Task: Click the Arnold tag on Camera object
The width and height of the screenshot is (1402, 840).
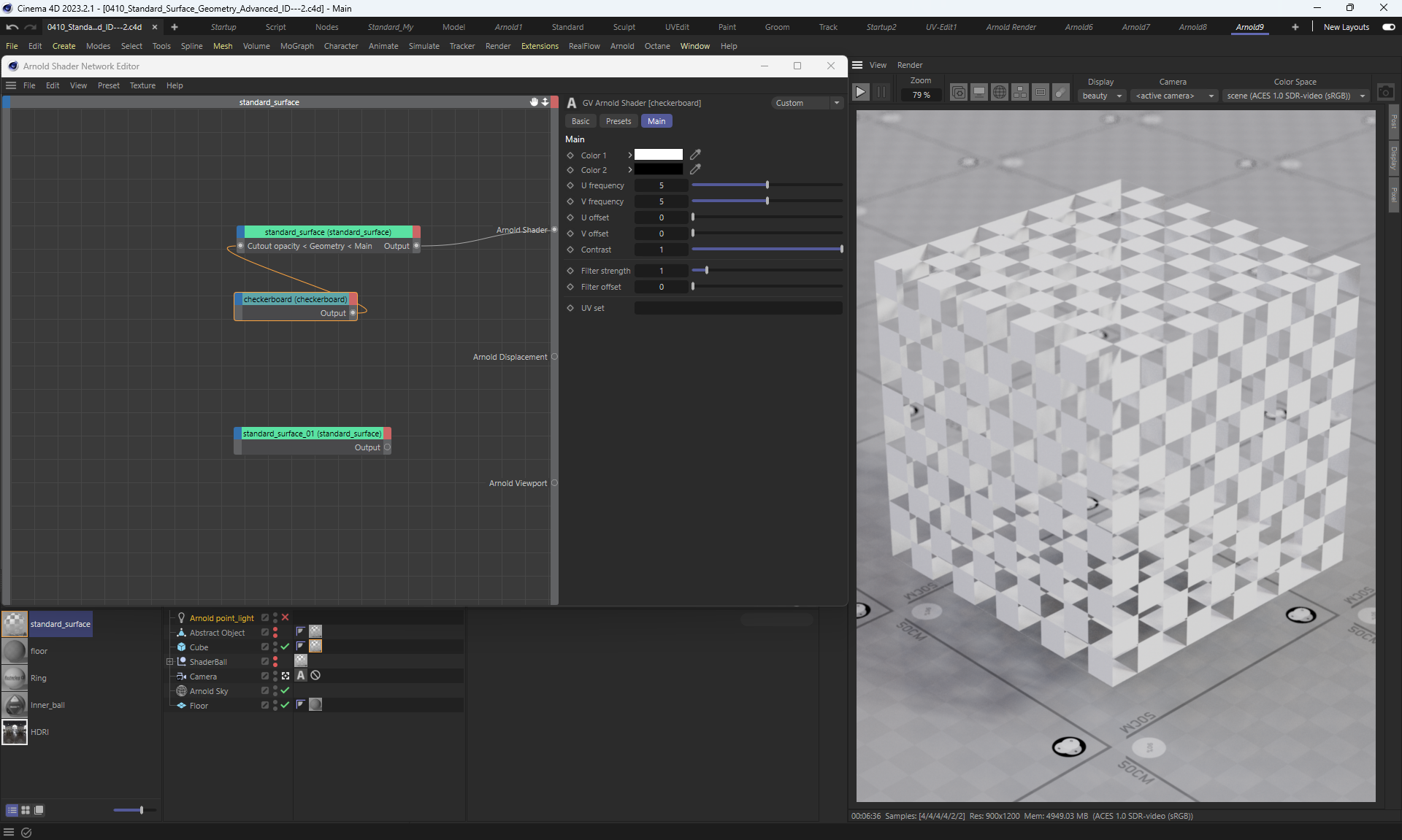Action: click(x=301, y=676)
